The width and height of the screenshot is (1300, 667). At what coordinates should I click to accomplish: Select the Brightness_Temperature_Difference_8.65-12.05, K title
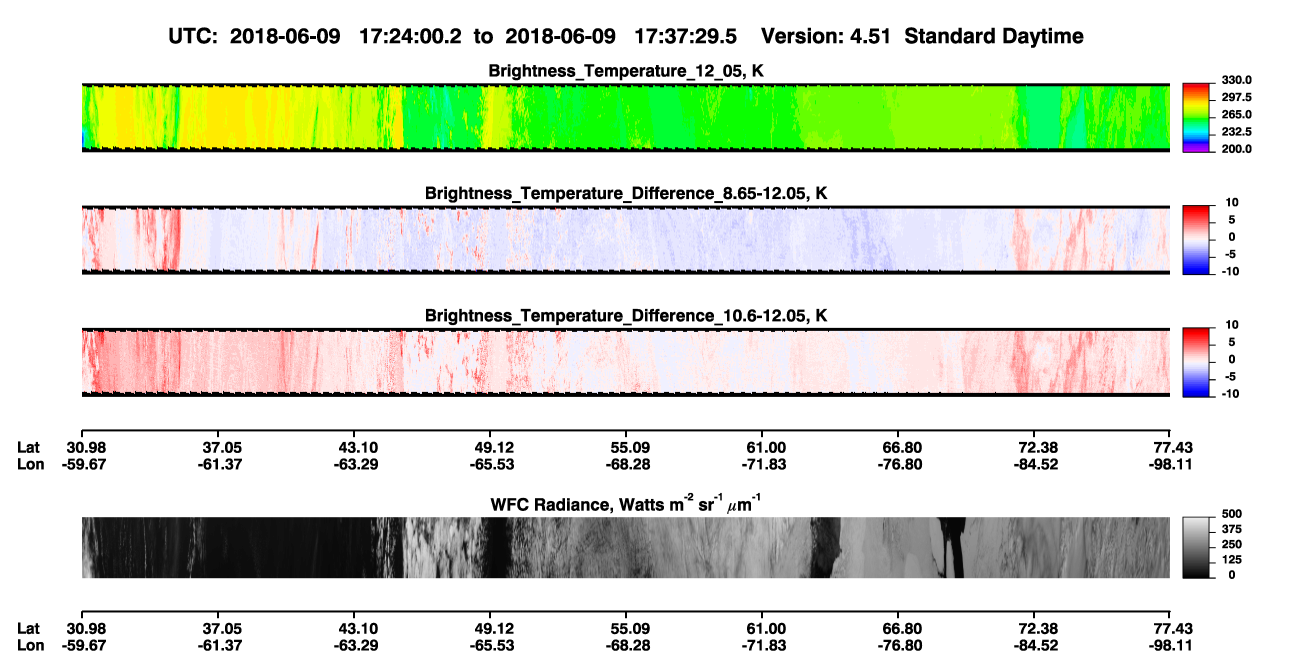[626, 193]
